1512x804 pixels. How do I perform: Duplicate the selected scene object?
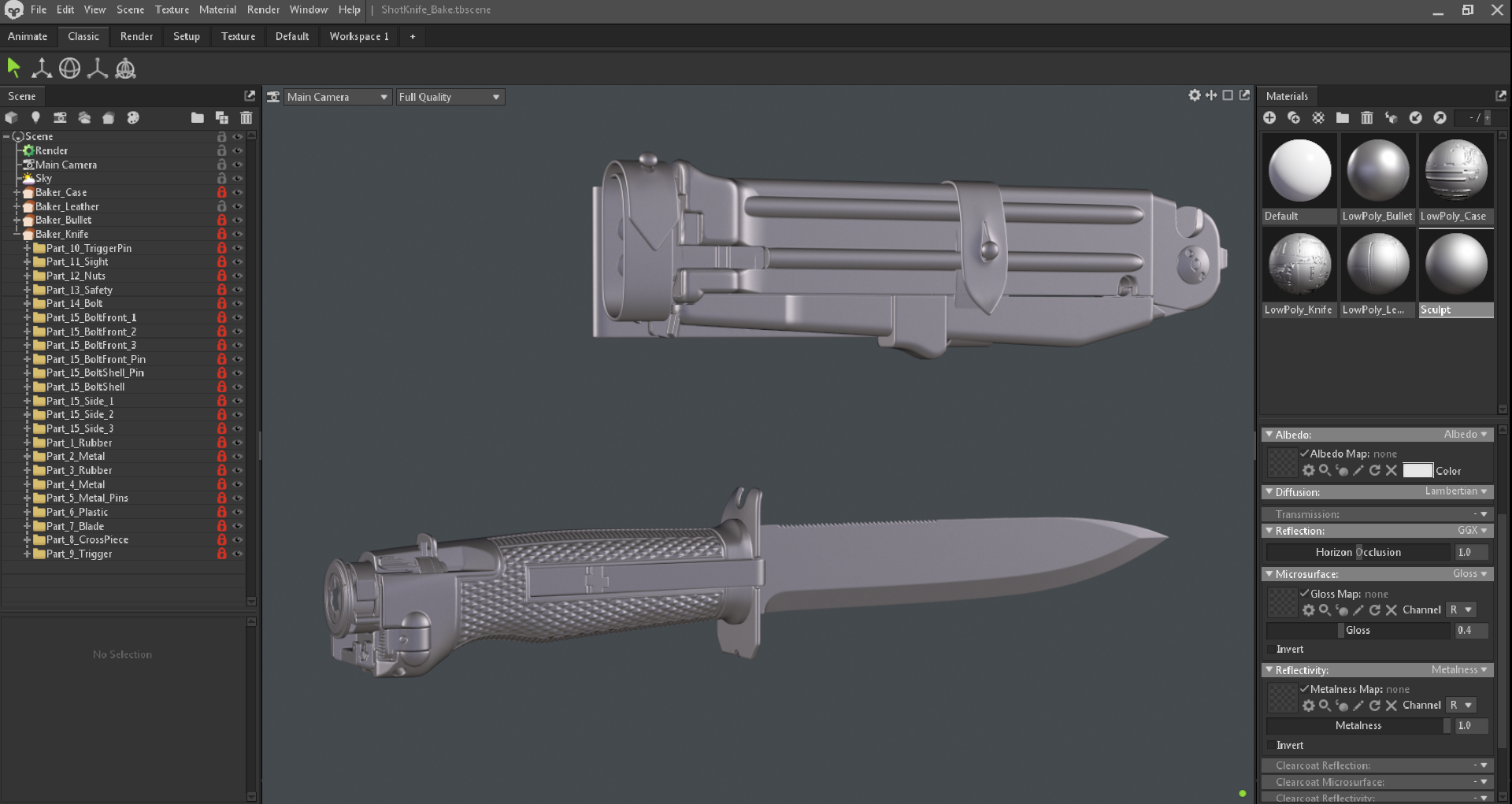pyautogui.click(x=222, y=117)
